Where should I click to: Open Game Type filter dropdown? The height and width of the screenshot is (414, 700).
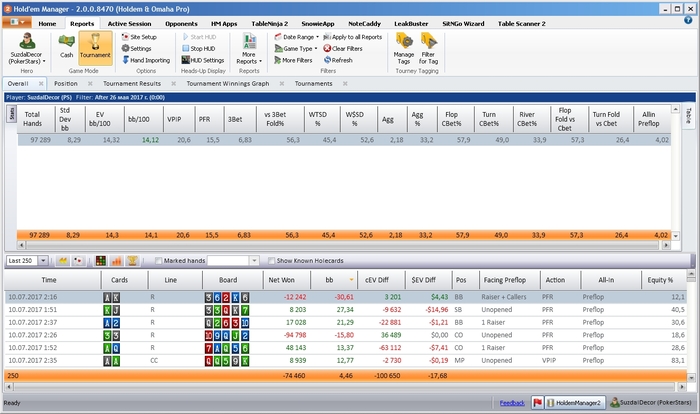point(296,48)
